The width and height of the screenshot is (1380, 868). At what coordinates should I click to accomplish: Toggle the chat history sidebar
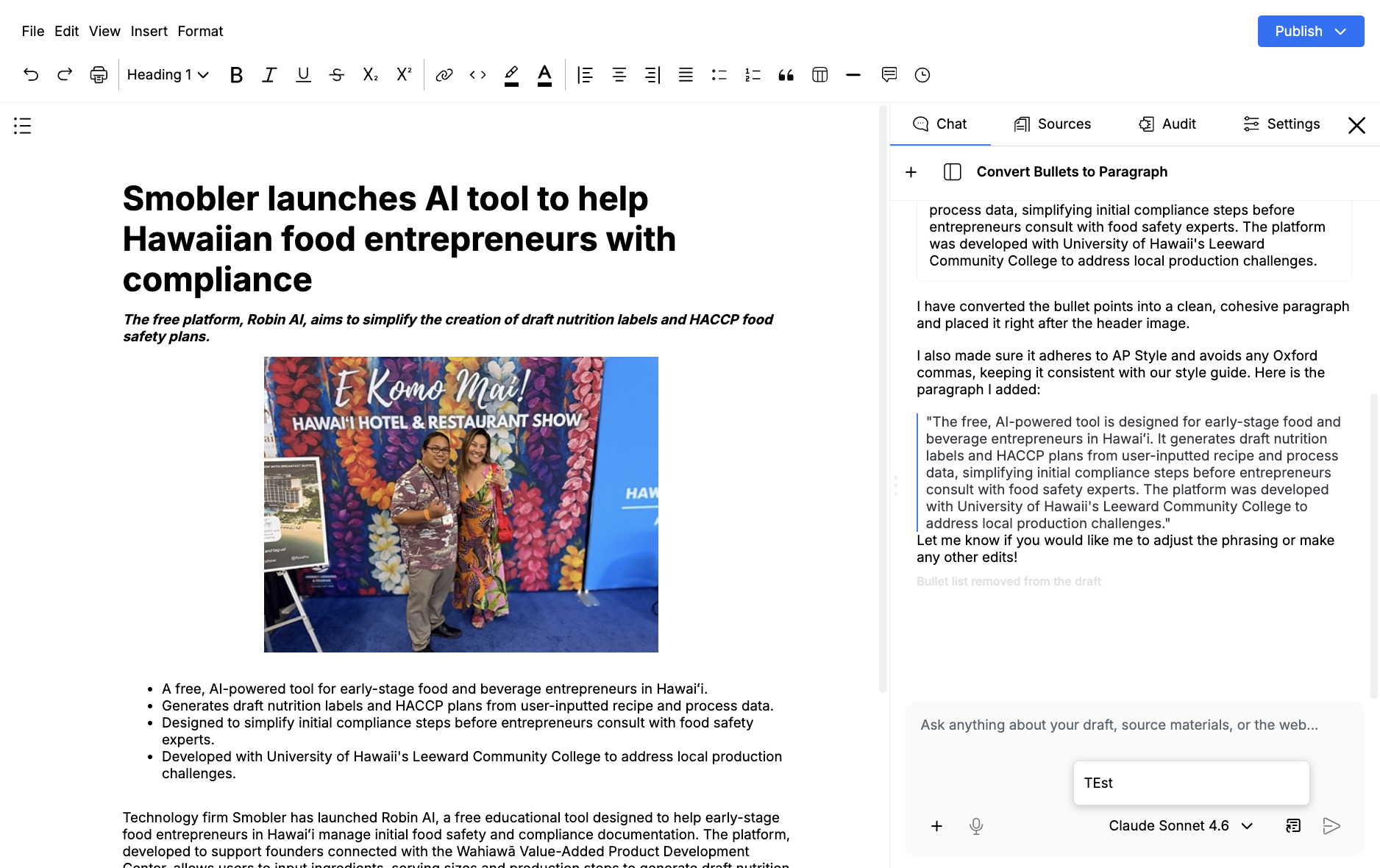(x=953, y=172)
